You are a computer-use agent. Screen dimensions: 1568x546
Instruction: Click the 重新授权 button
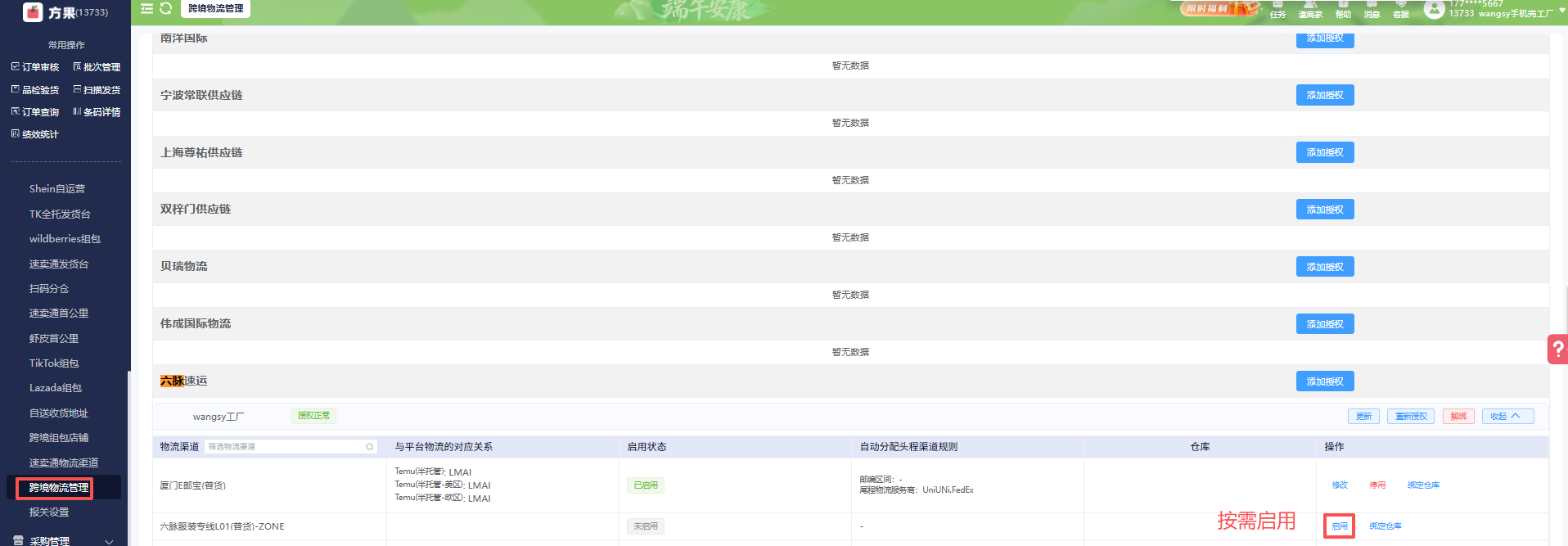tap(1411, 417)
